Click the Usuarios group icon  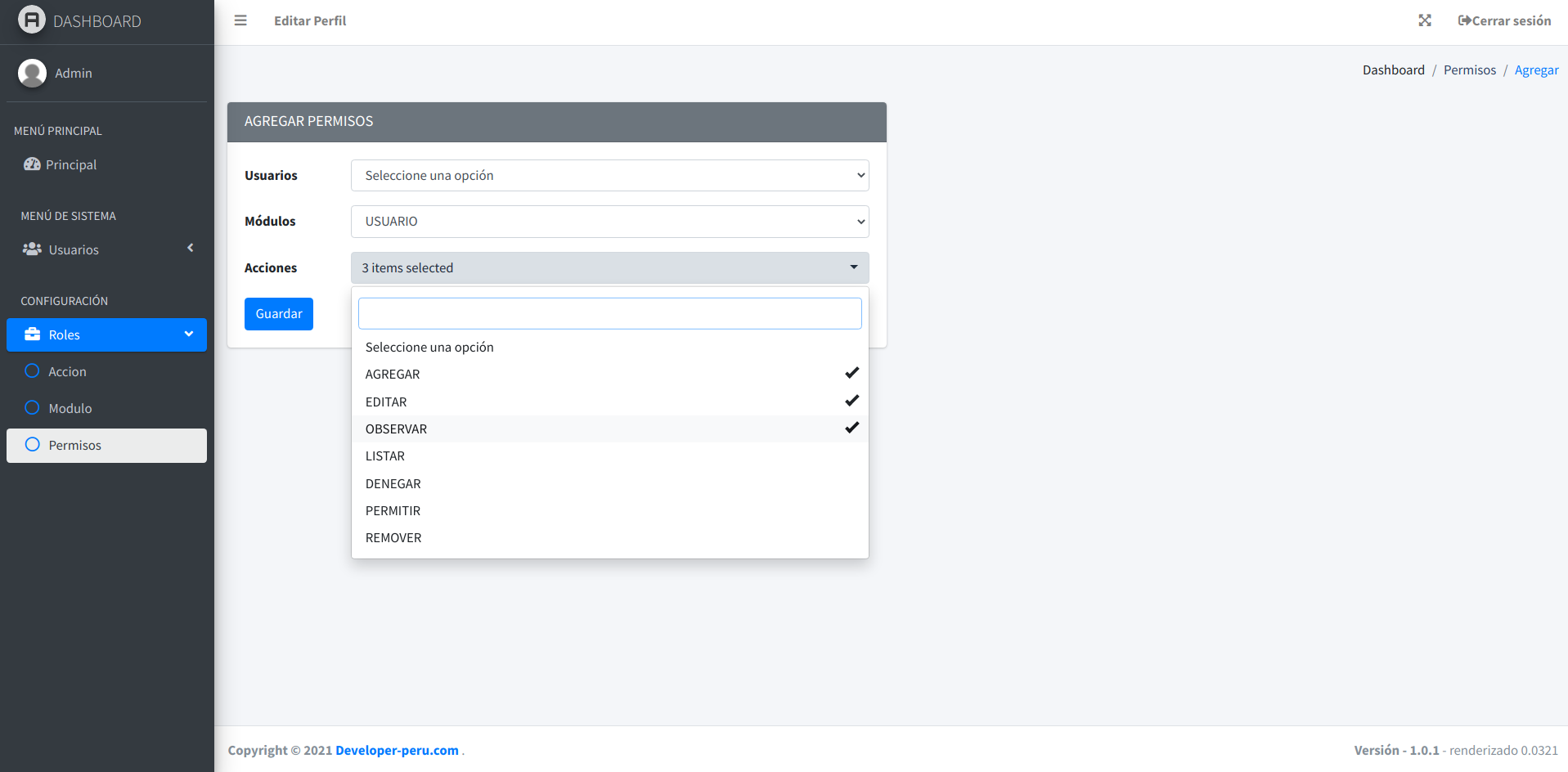click(x=32, y=249)
